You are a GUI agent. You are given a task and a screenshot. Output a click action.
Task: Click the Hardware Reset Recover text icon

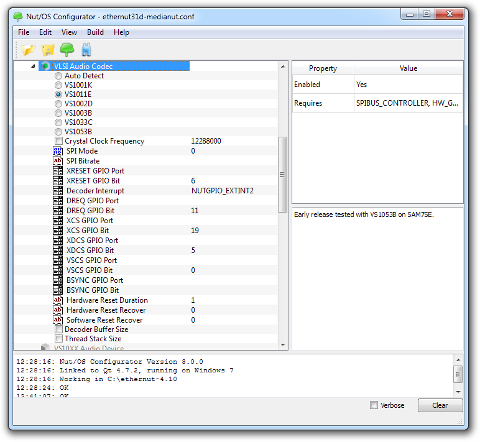pos(58,310)
